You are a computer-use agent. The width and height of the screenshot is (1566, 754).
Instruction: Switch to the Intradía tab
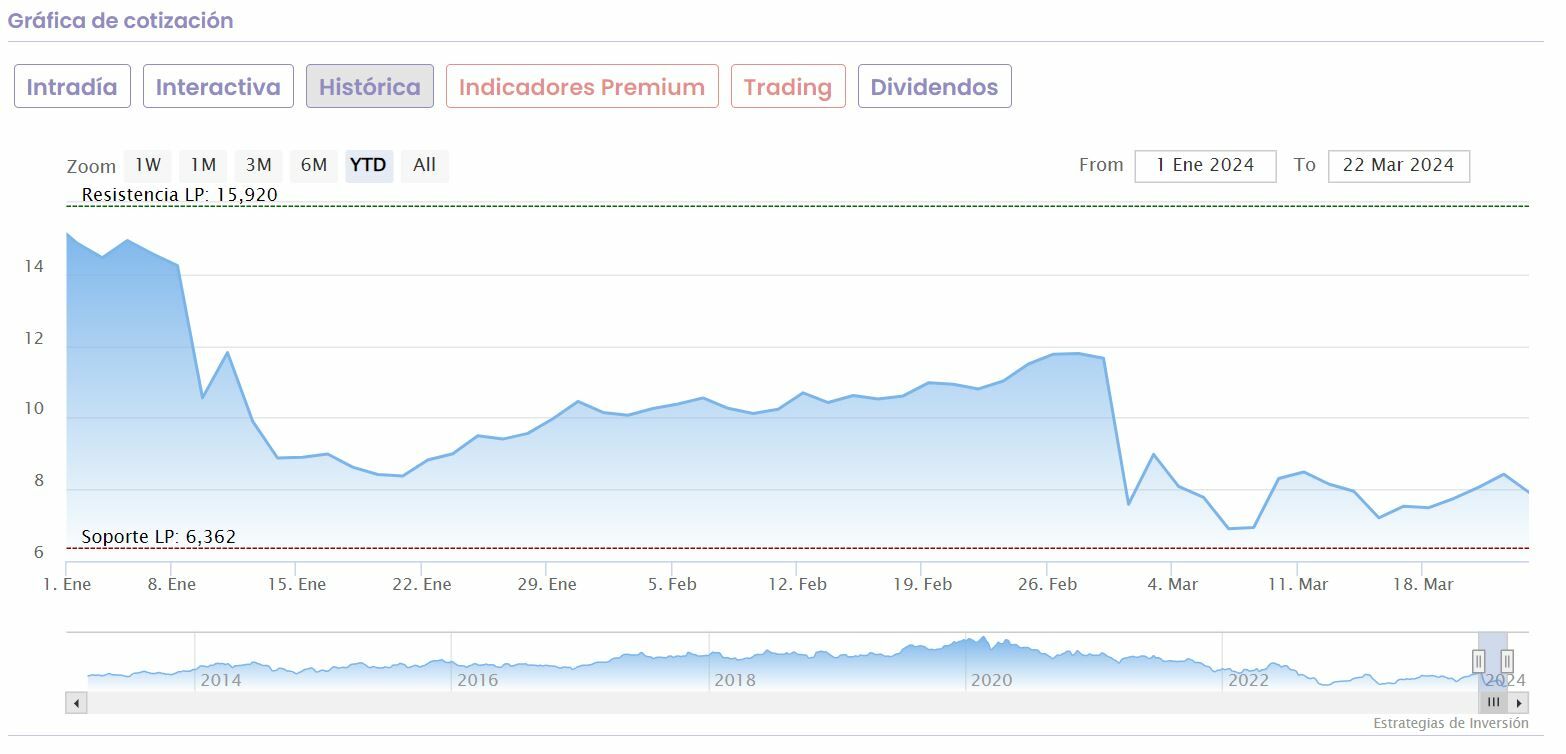tap(72, 87)
